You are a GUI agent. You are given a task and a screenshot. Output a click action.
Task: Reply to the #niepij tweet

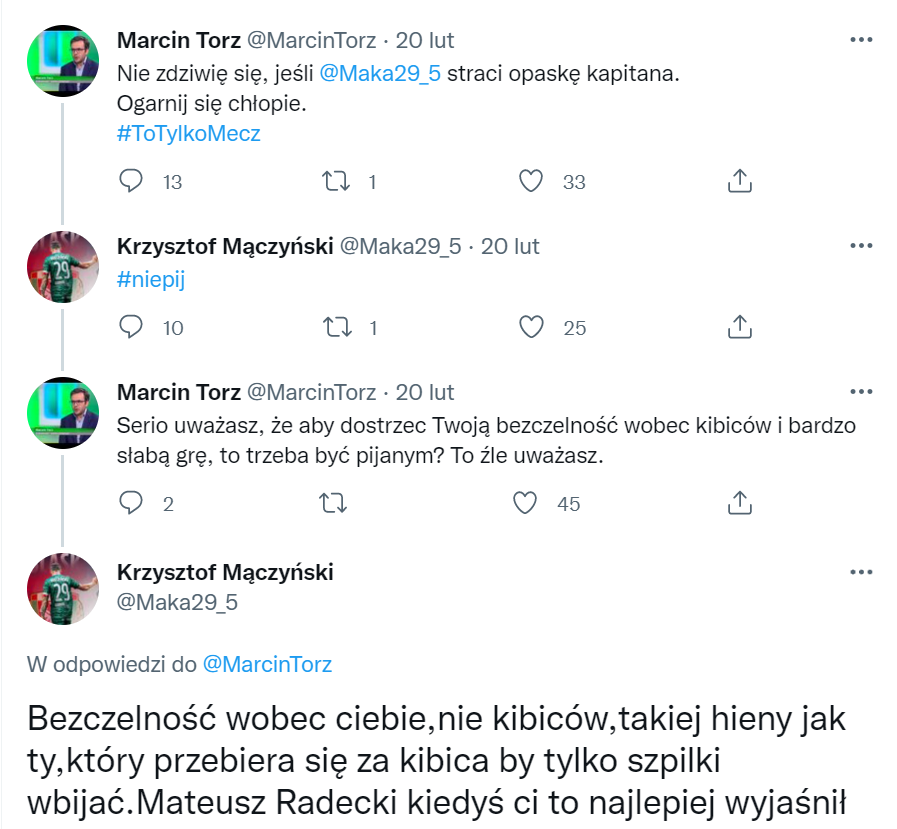coord(132,327)
